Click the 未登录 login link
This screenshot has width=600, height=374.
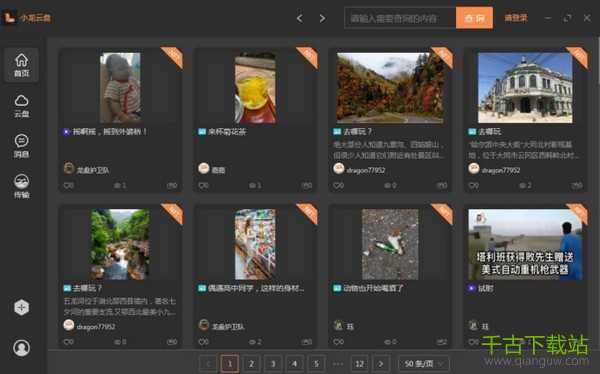coord(516,18)
